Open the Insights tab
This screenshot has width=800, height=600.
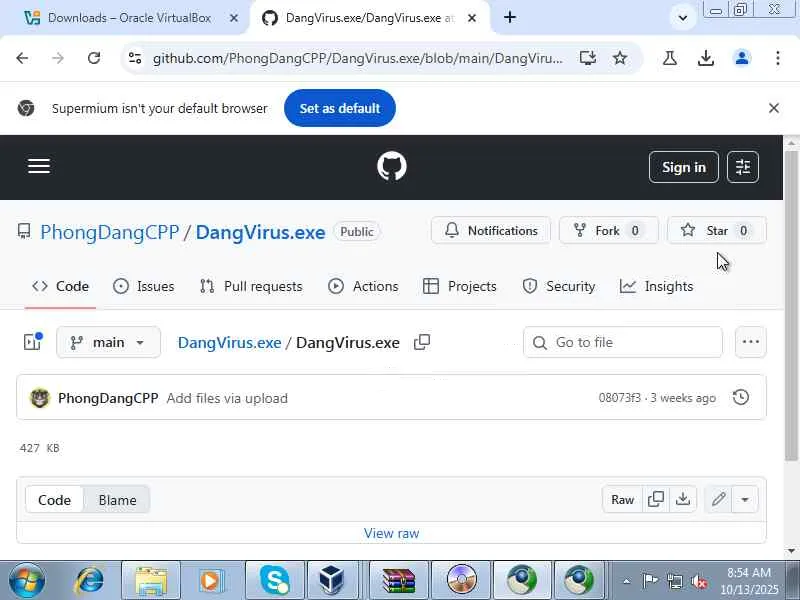656,286
